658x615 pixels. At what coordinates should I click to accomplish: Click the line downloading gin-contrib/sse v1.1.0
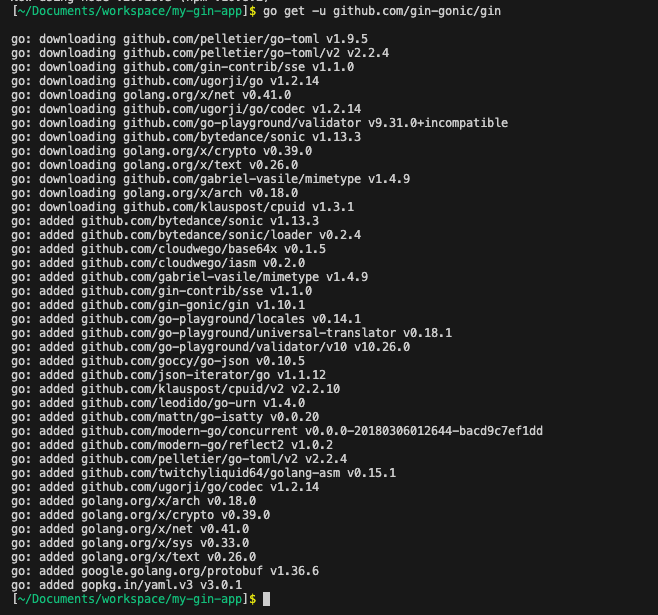pyautogui.click(x=183, y=67)
